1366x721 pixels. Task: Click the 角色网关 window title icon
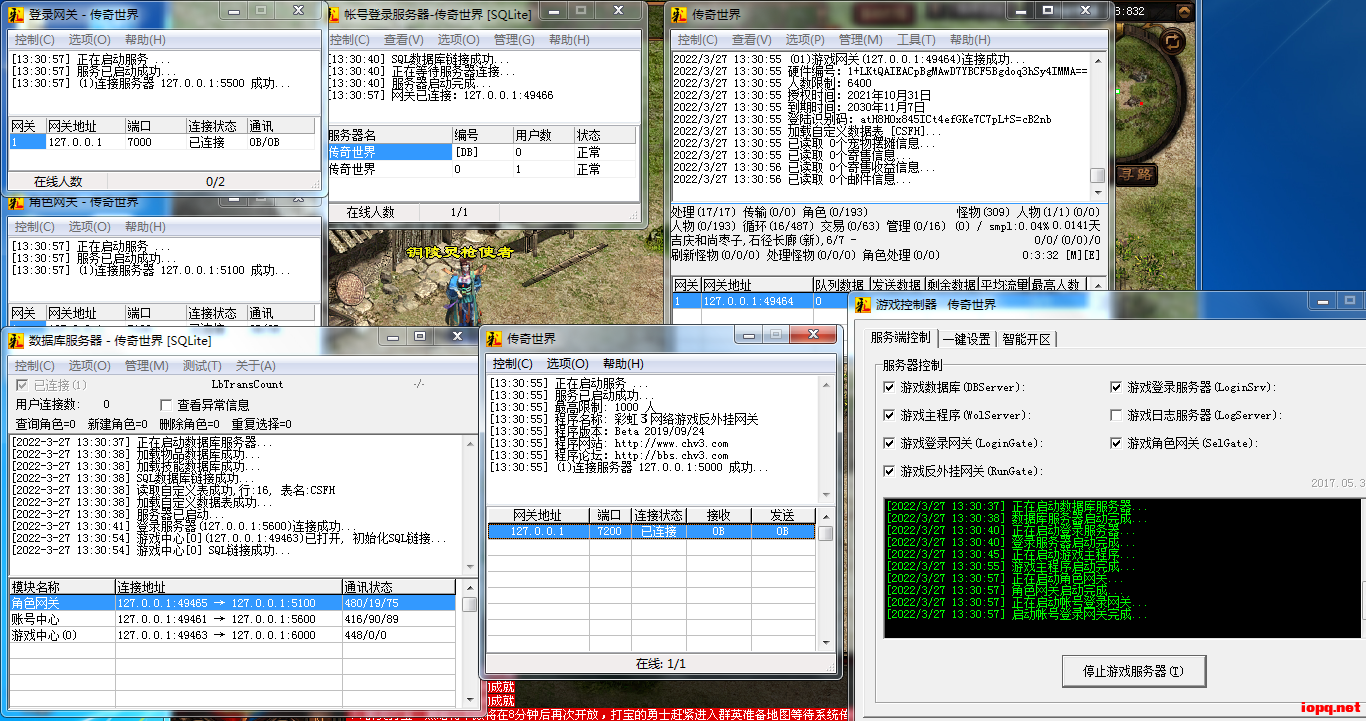(15, 202)
